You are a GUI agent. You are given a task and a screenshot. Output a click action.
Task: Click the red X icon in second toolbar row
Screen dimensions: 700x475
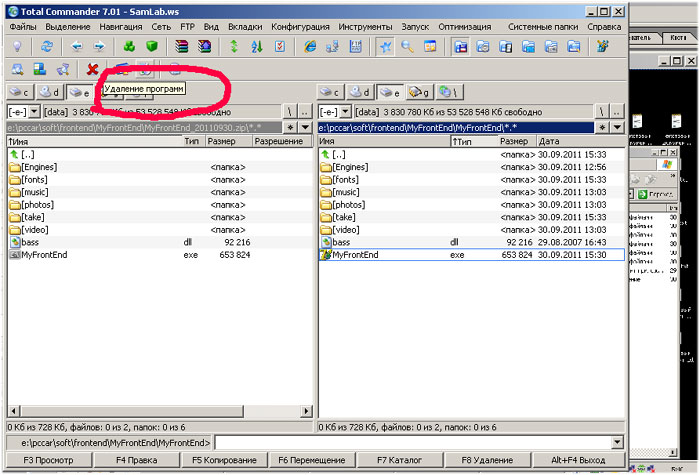pos(92,69)
